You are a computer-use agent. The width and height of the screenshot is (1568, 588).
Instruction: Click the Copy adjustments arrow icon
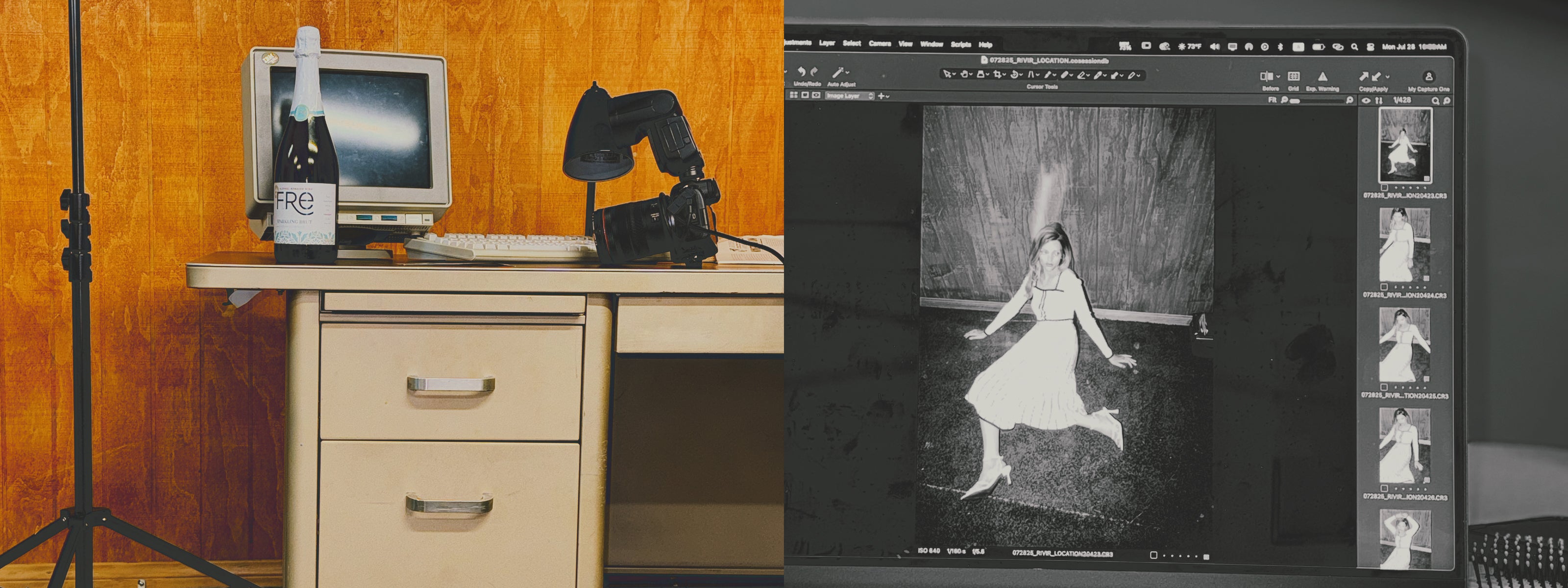(x=1364, y=76)
